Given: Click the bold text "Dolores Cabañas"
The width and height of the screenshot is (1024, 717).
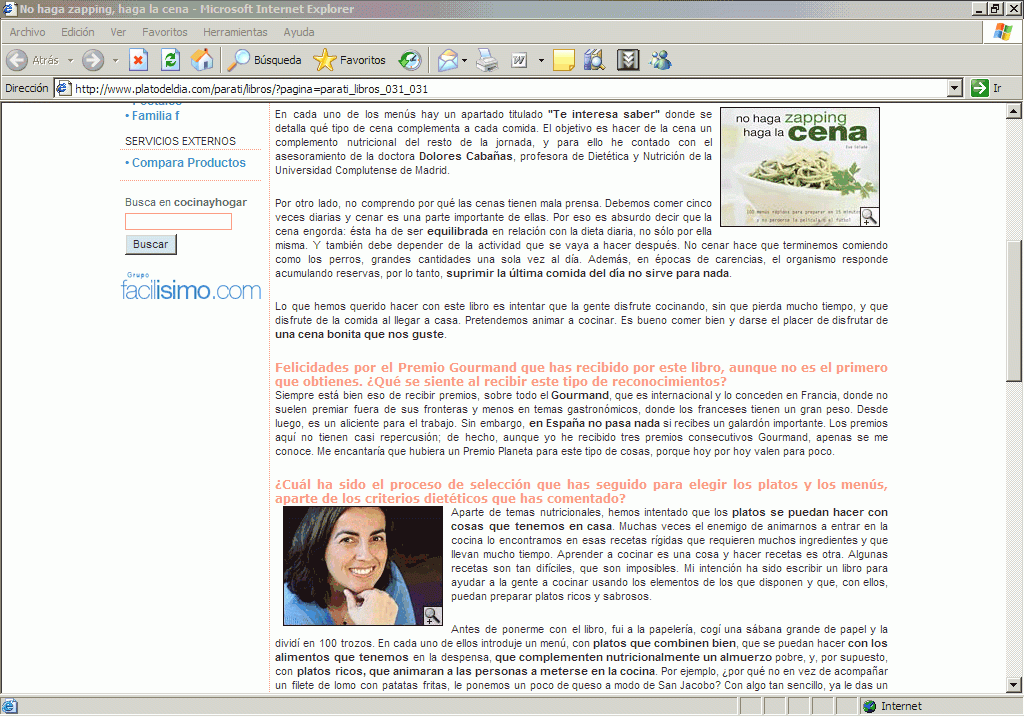Looking at the screenshot, I should 466,156.
